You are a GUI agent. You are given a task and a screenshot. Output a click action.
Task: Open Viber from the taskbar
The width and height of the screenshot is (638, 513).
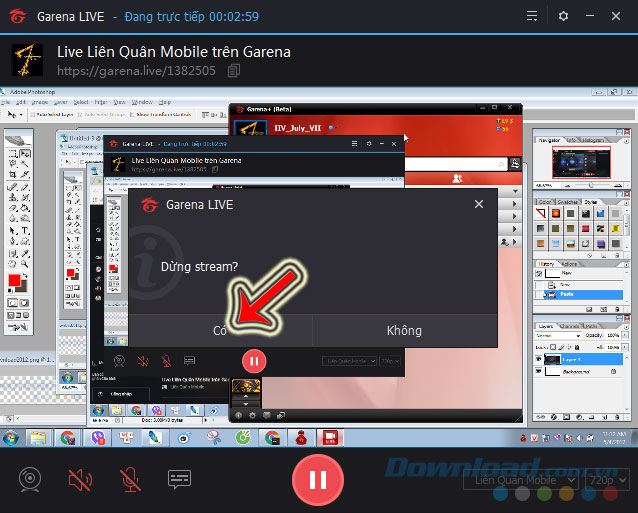point(98,438)
